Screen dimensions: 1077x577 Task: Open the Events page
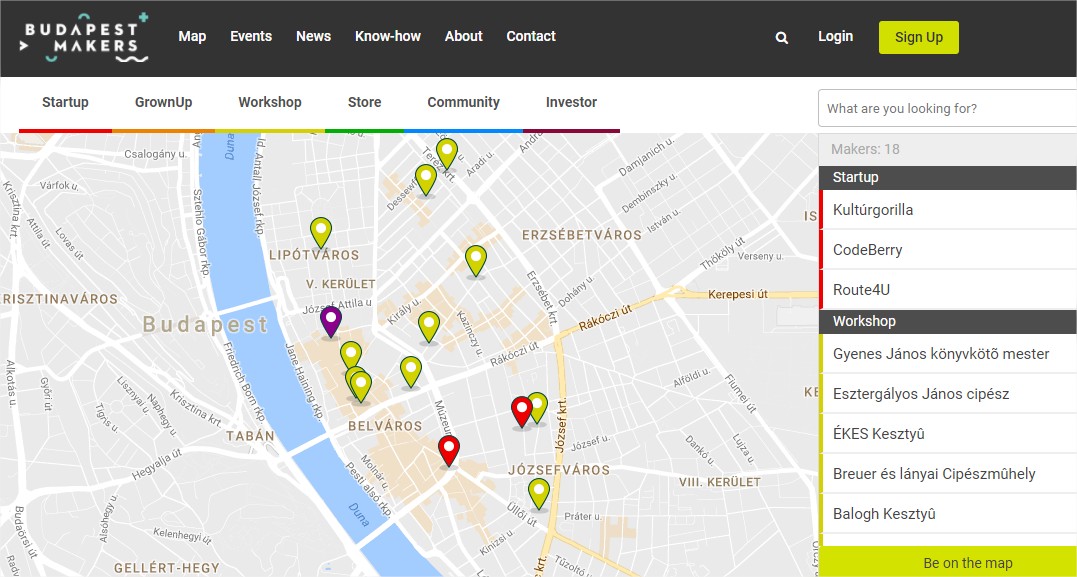click(x=251, y=36)
